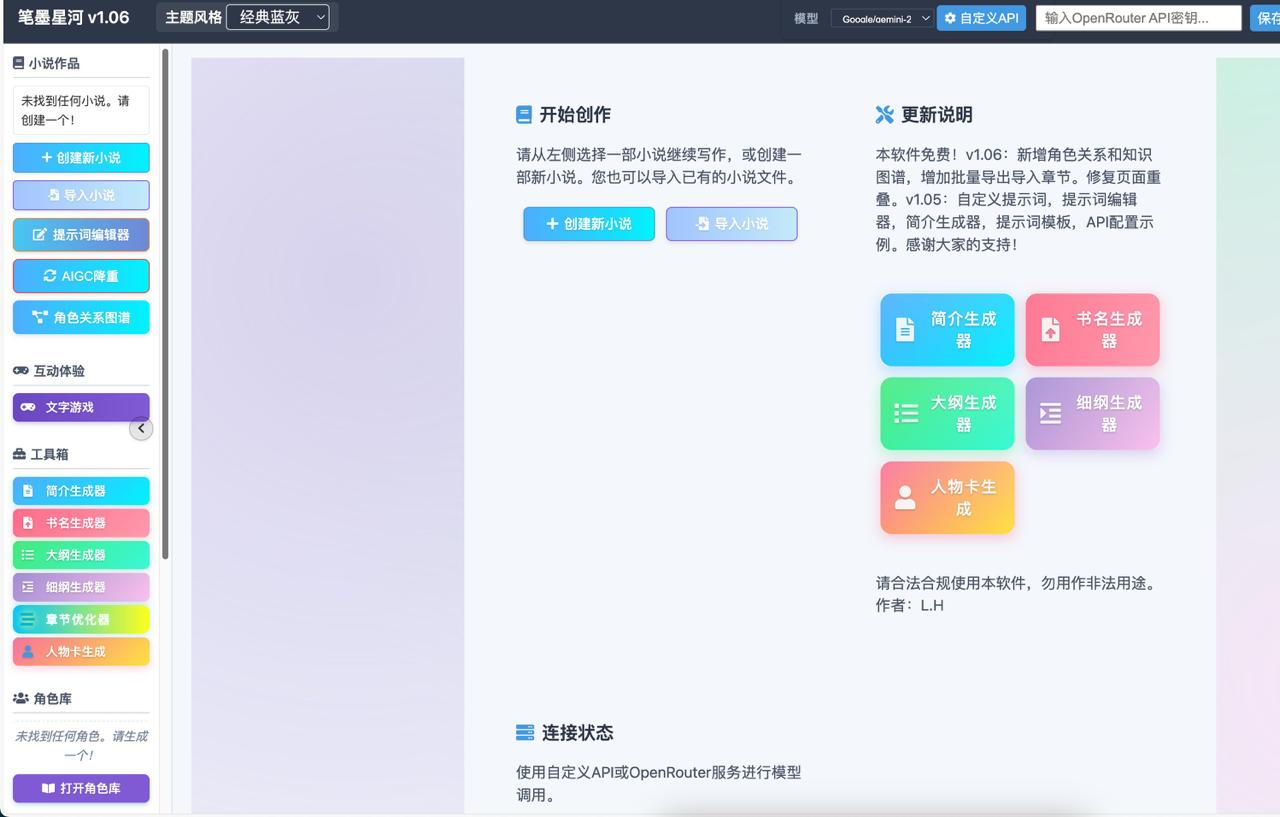
Task: Click the 创建新小说 button in main area
Action: coord(588,224)
